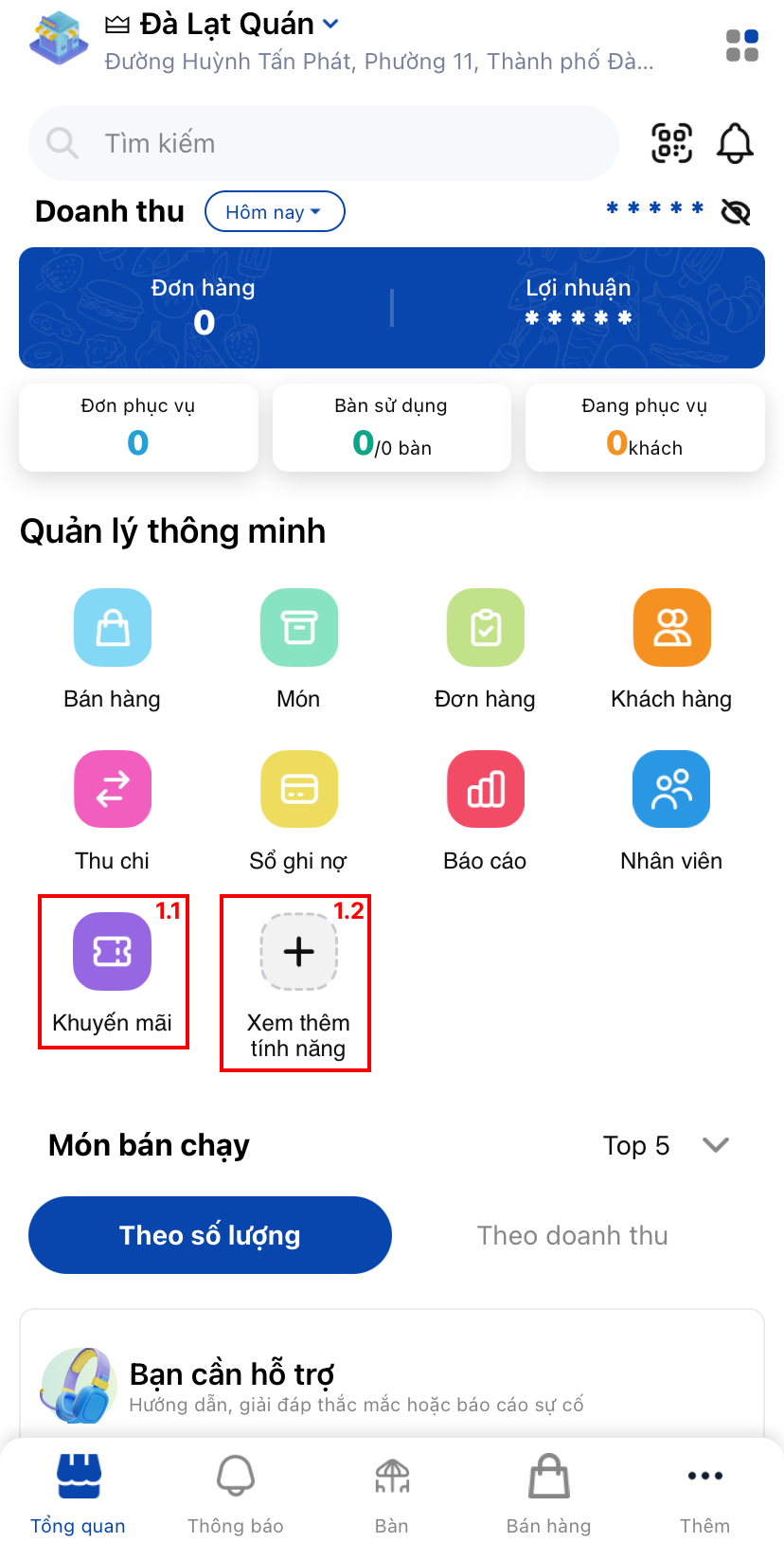Open the Báo cáo reports icon
The height and width of the screenshot is (1542, 784).
[486, 789]
